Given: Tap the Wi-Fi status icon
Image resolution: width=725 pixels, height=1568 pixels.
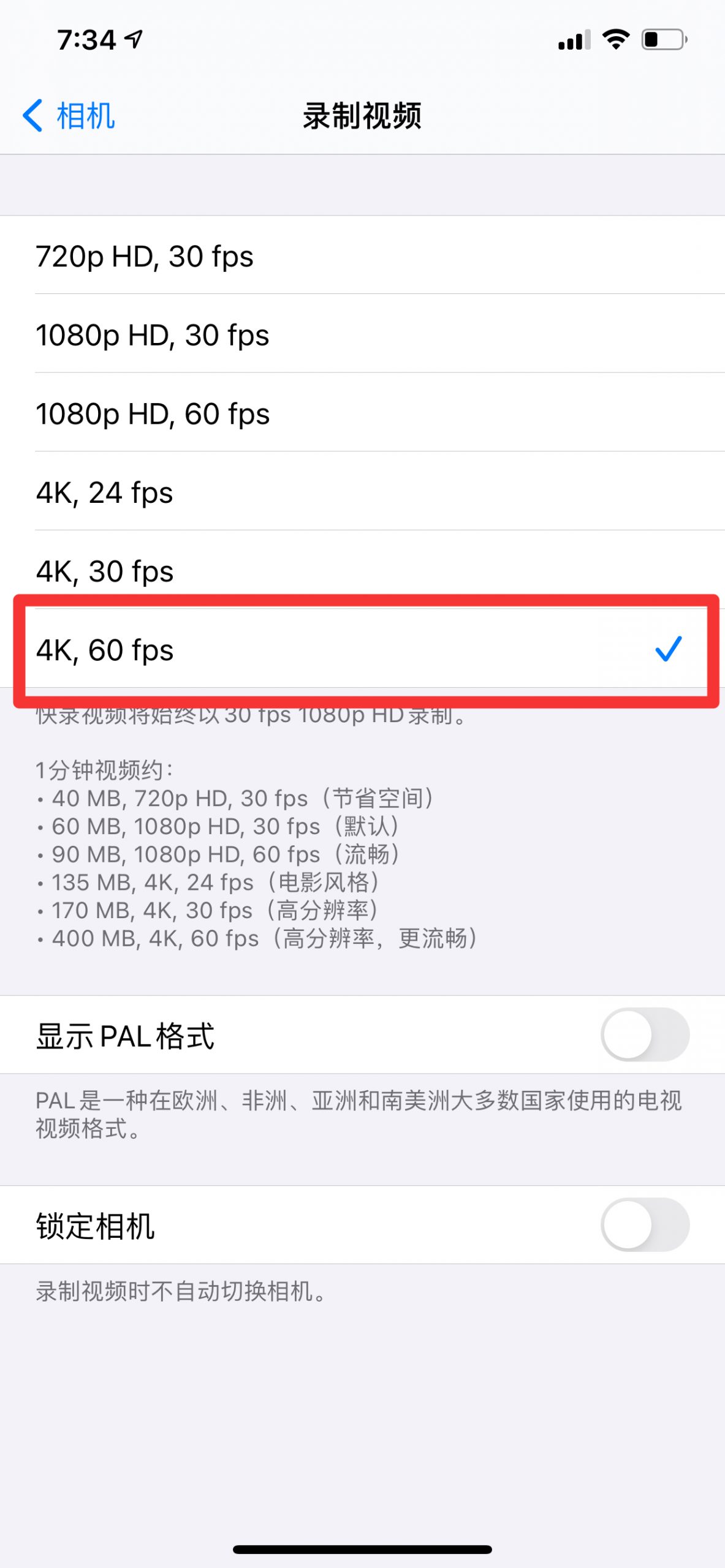Looking at the screenshot, I should click(616, 39).
